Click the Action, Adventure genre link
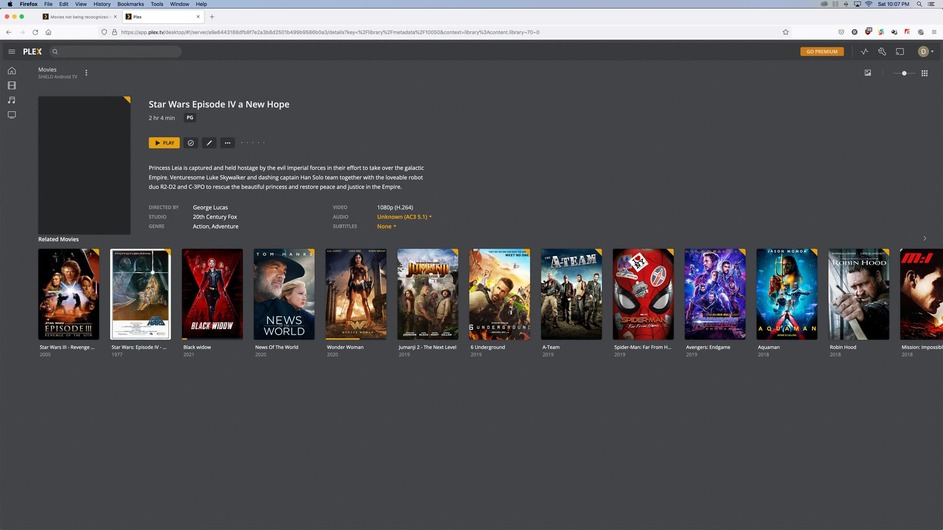Screen dimensions: 943x530 pos(215,227)
